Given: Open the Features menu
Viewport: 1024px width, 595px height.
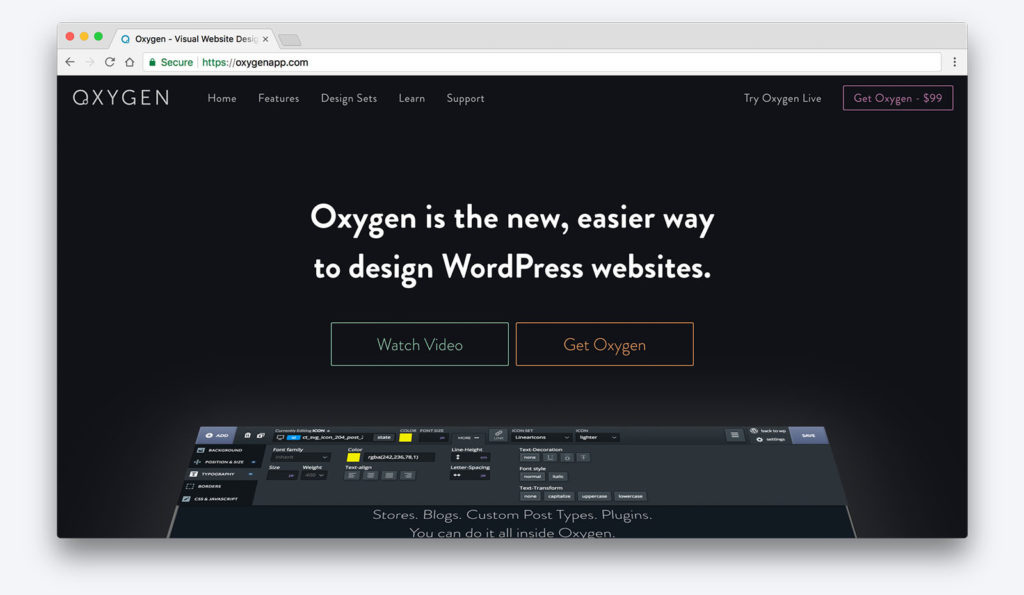Looking at the screenshot, I should pyautogui.click(x=278, y=98).
